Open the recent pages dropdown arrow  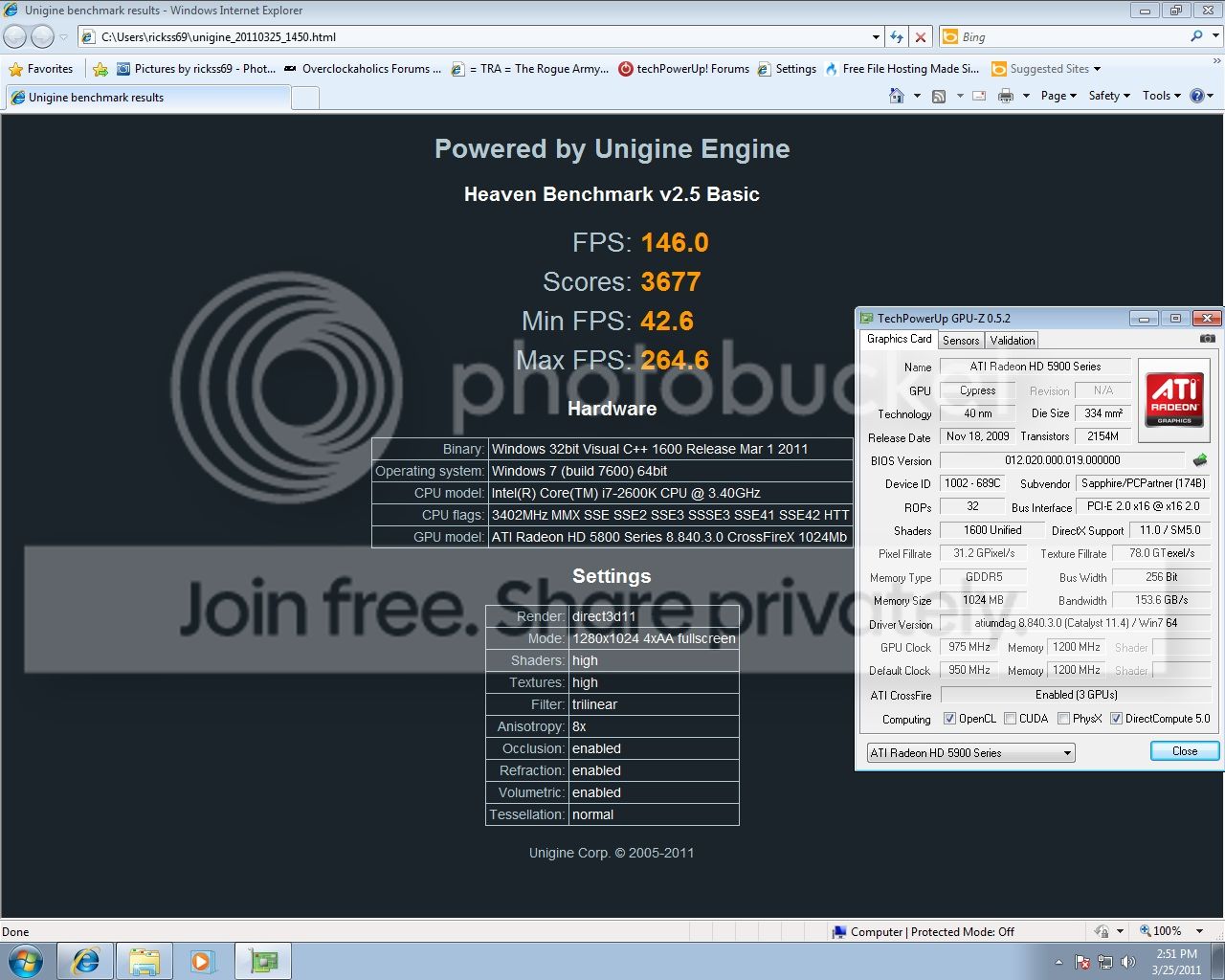64,37
